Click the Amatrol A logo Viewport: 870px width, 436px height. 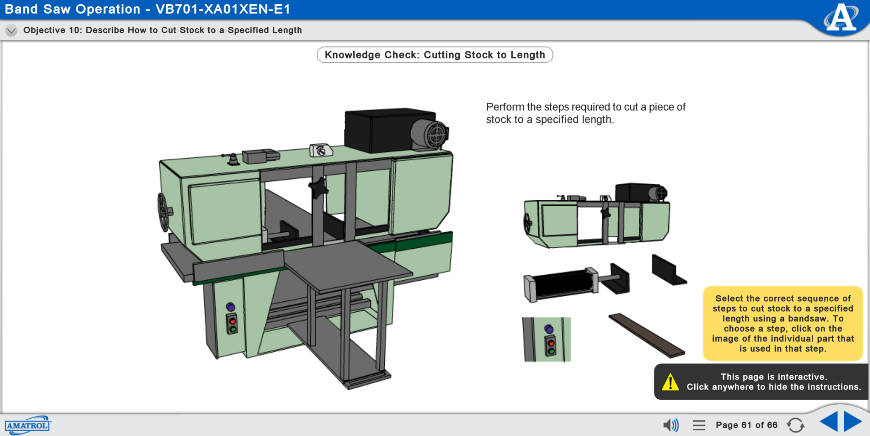pos(841,17)
